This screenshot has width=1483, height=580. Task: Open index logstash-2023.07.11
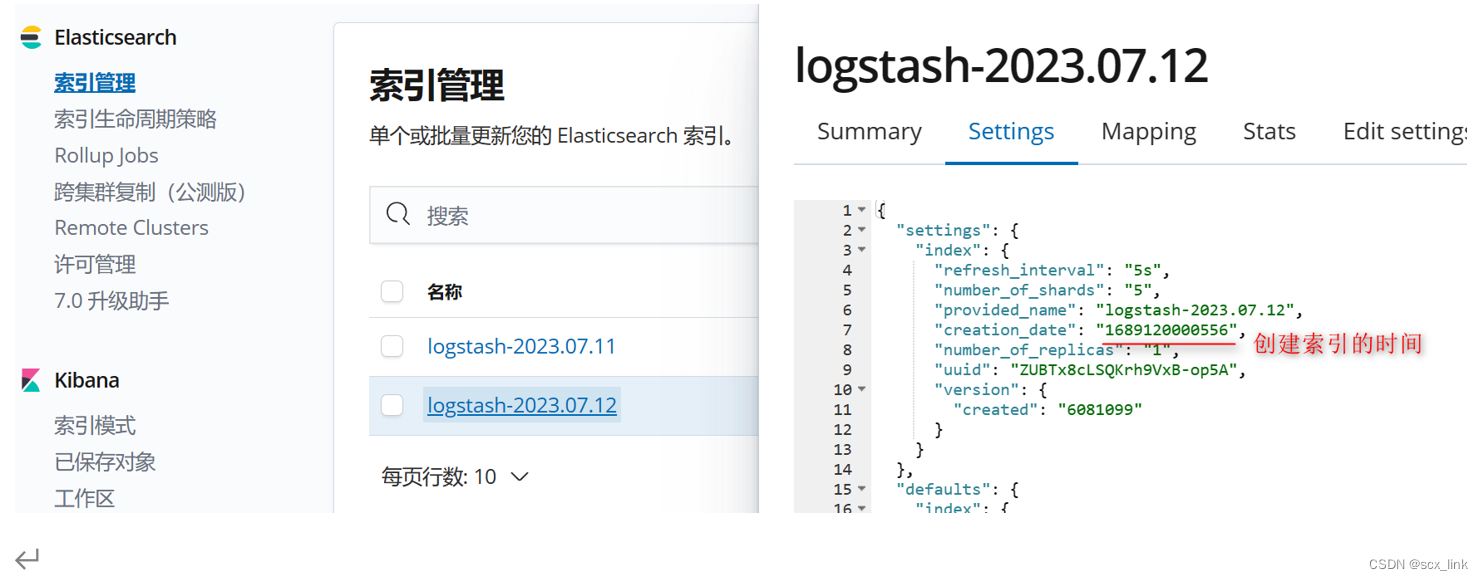(522, 346)
